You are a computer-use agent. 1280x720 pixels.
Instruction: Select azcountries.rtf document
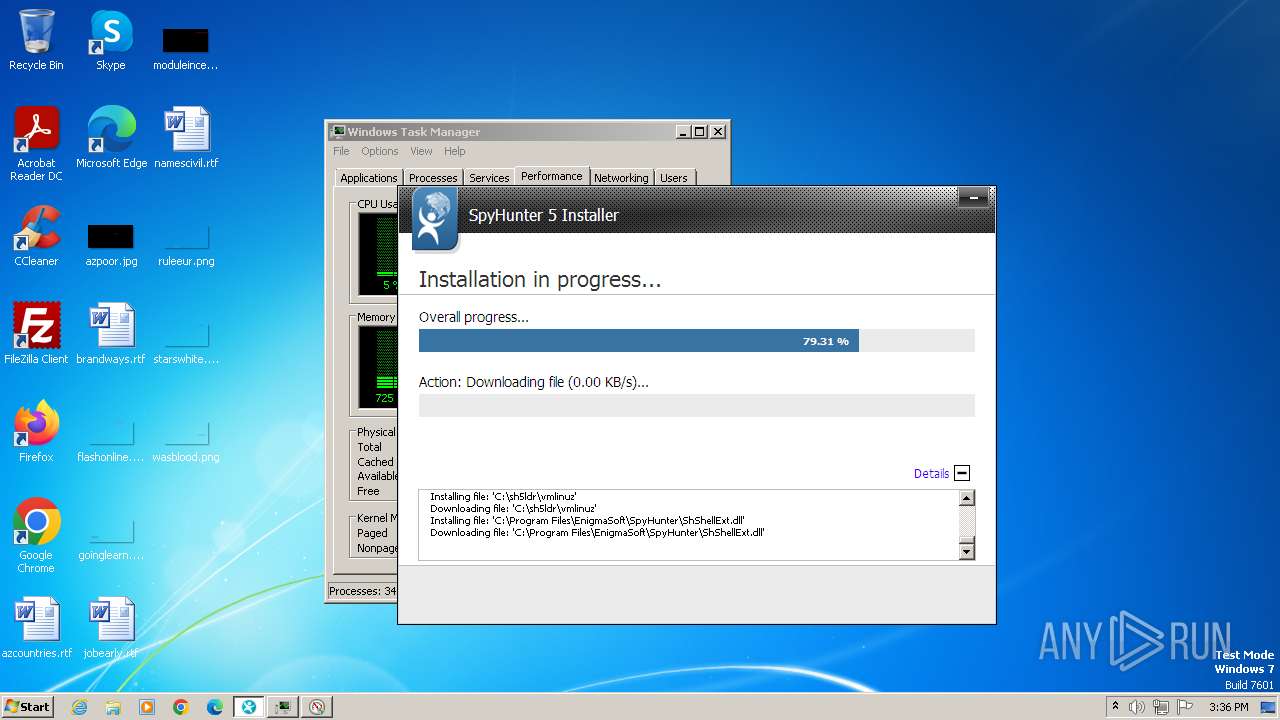[36, 627]
